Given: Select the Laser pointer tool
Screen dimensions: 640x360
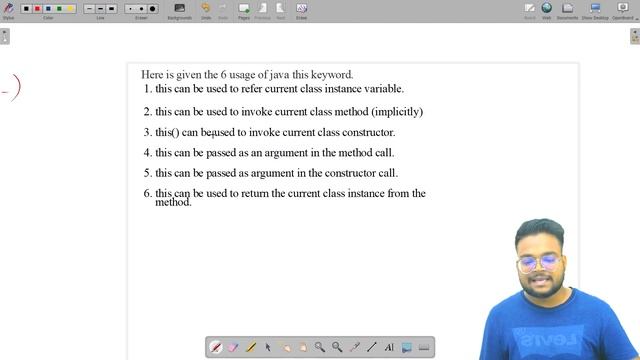Looking at the screenshot, I should 354,347.
